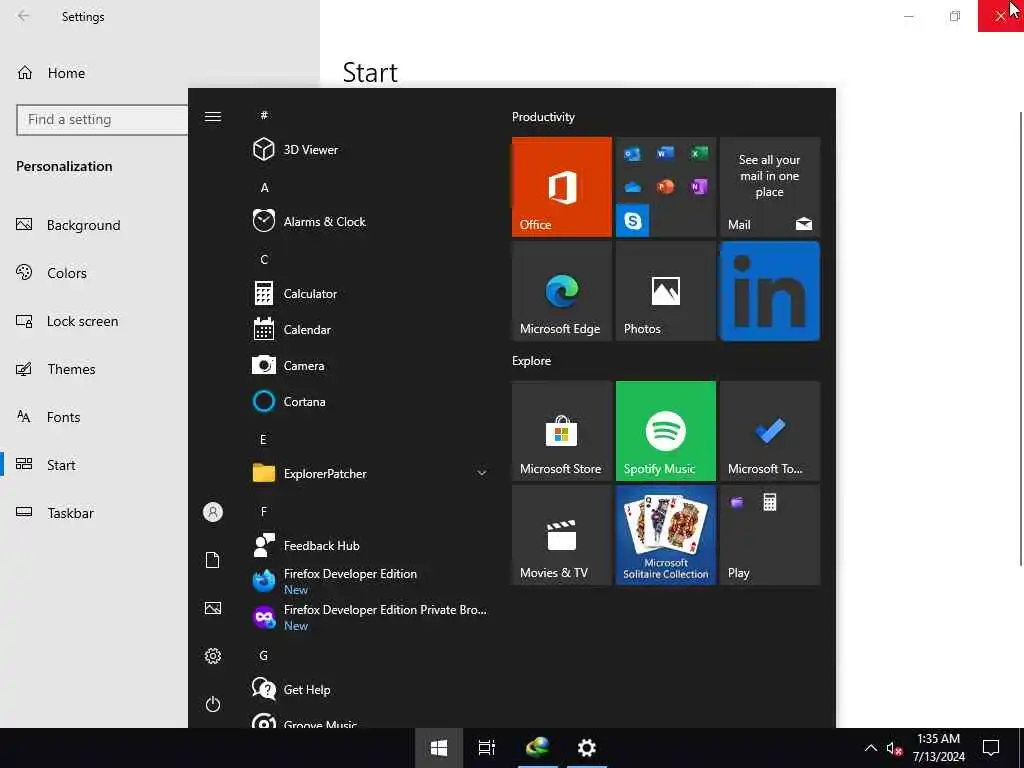The height and width of the screenshot is (768, 1024).
Task: Click the muted volume tray icon
Action: click(x=894, y=748)
